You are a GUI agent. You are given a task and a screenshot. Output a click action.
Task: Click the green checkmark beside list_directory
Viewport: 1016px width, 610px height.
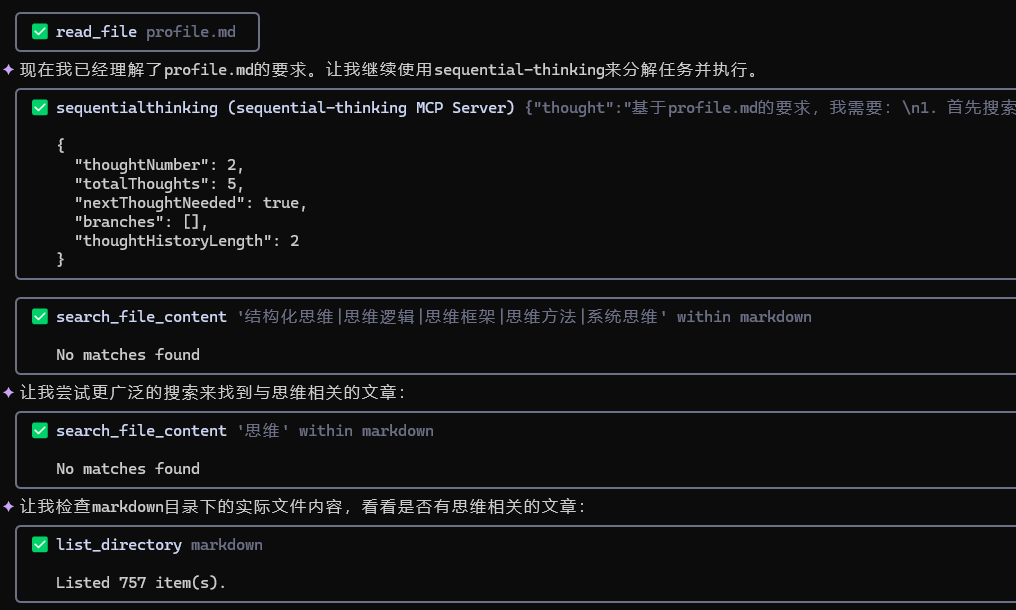(x=40, y=545)
